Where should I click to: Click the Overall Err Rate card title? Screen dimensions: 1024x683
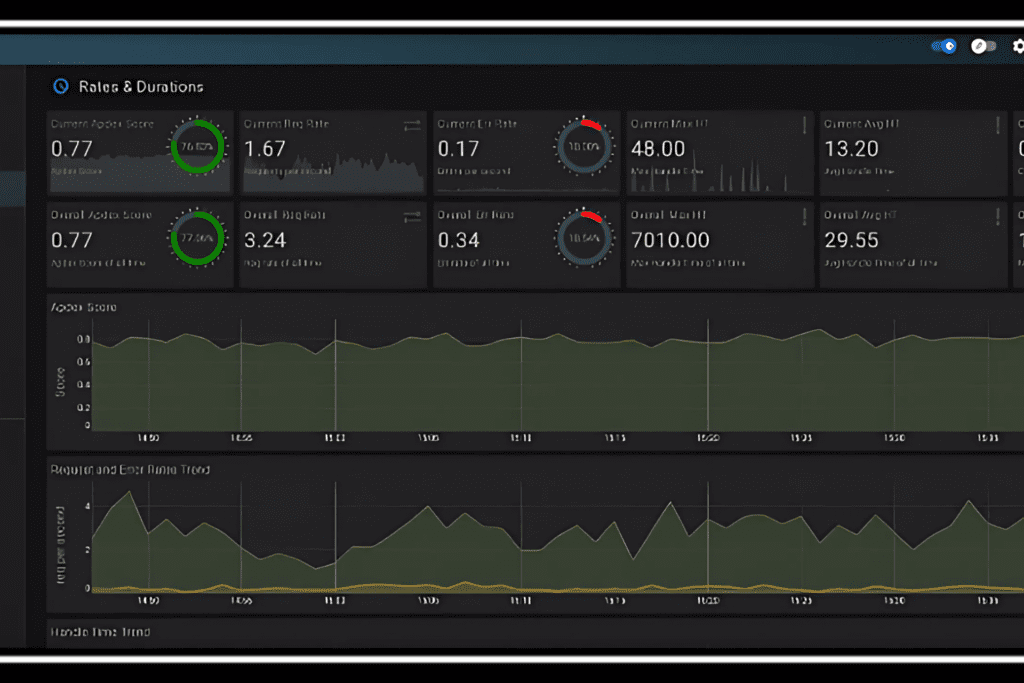(x=475, y=215)
